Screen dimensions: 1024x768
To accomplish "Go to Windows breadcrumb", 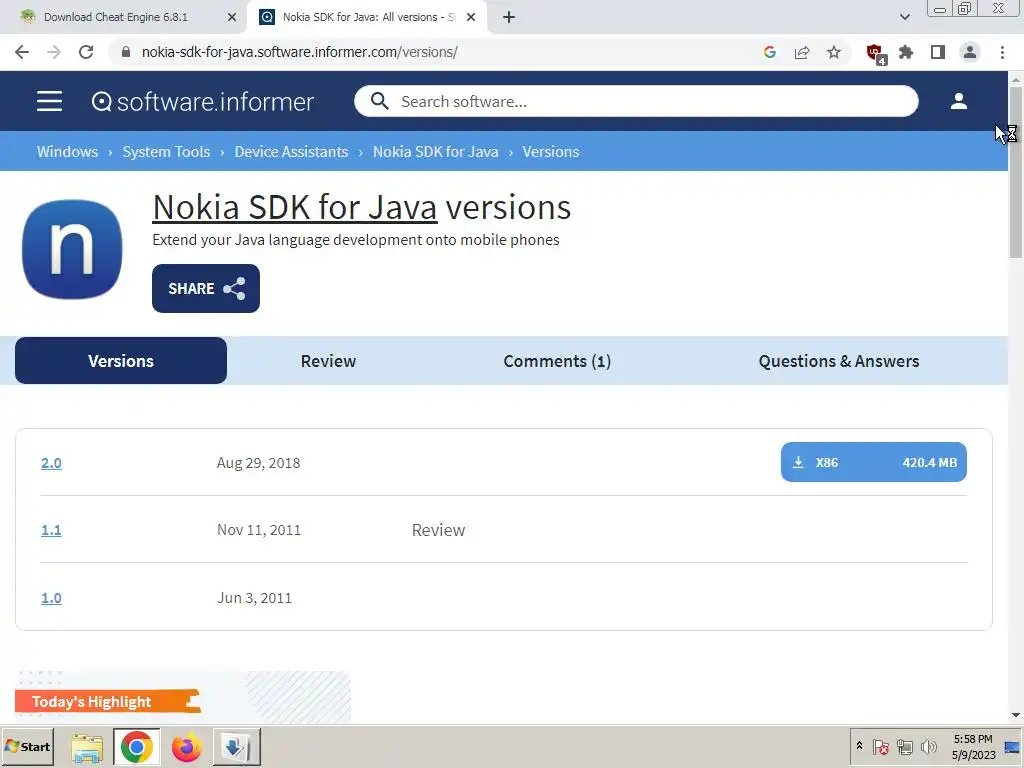I will (x=67, y=152).
